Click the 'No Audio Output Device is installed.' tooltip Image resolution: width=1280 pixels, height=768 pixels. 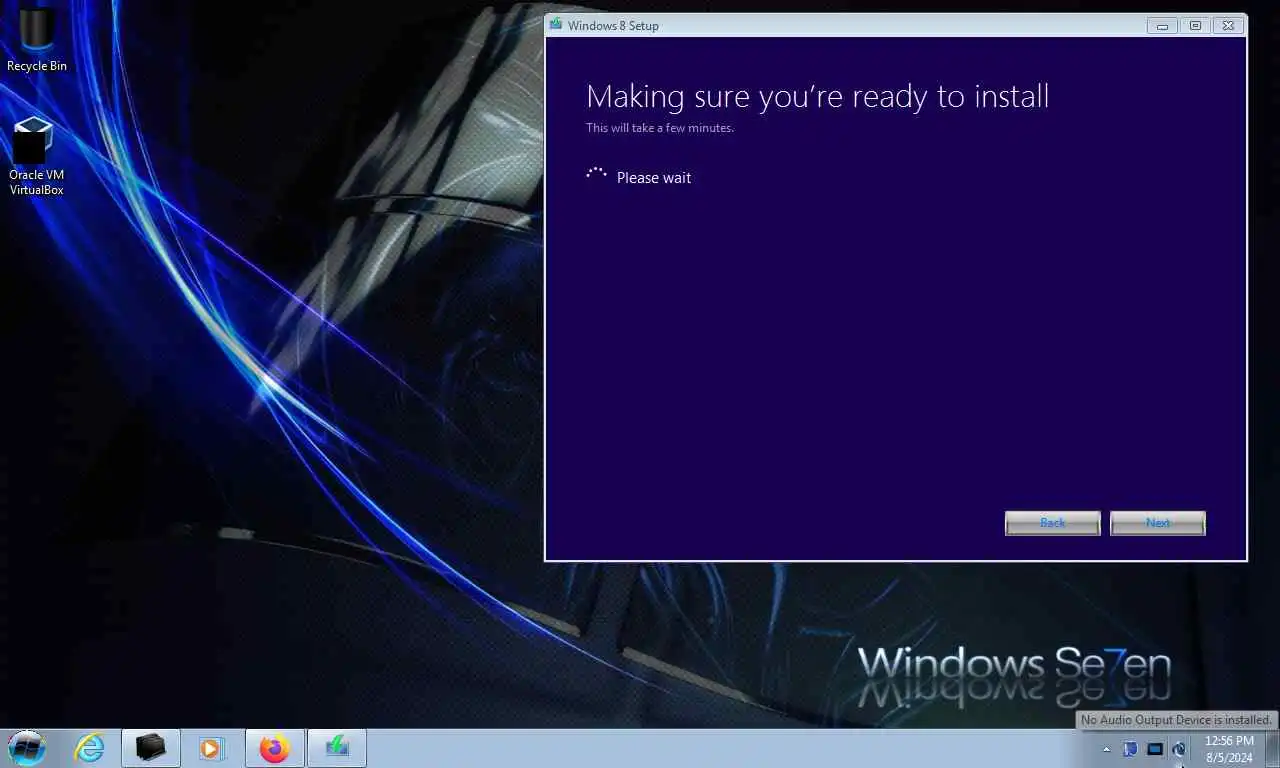click(x=1176, y=720)
